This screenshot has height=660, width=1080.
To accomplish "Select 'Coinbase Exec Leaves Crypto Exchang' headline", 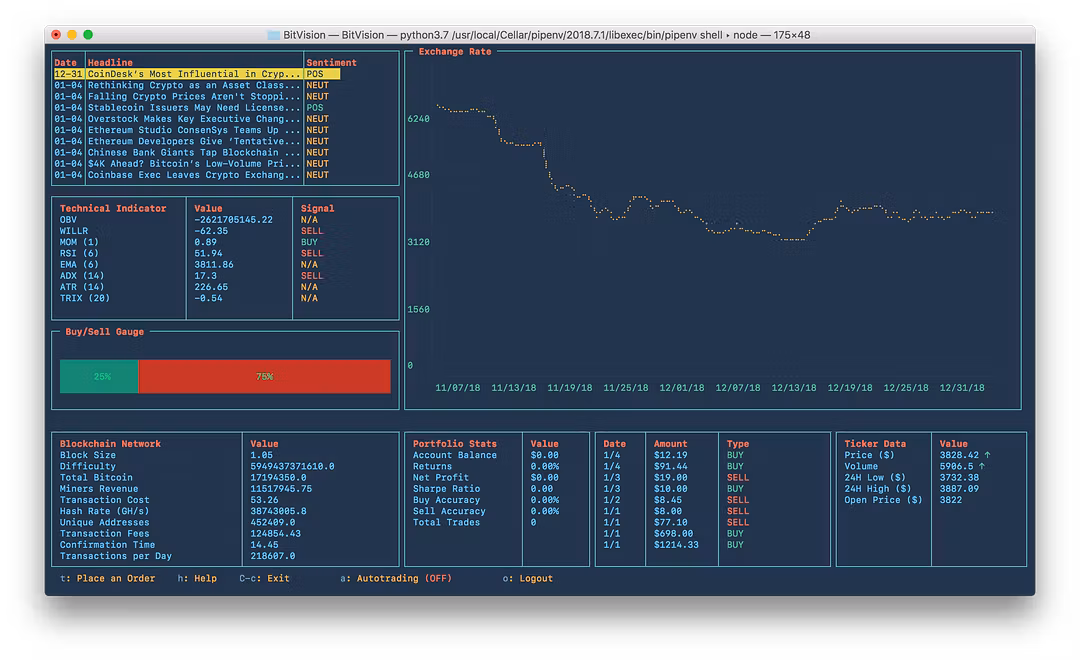I will (196, 175).
